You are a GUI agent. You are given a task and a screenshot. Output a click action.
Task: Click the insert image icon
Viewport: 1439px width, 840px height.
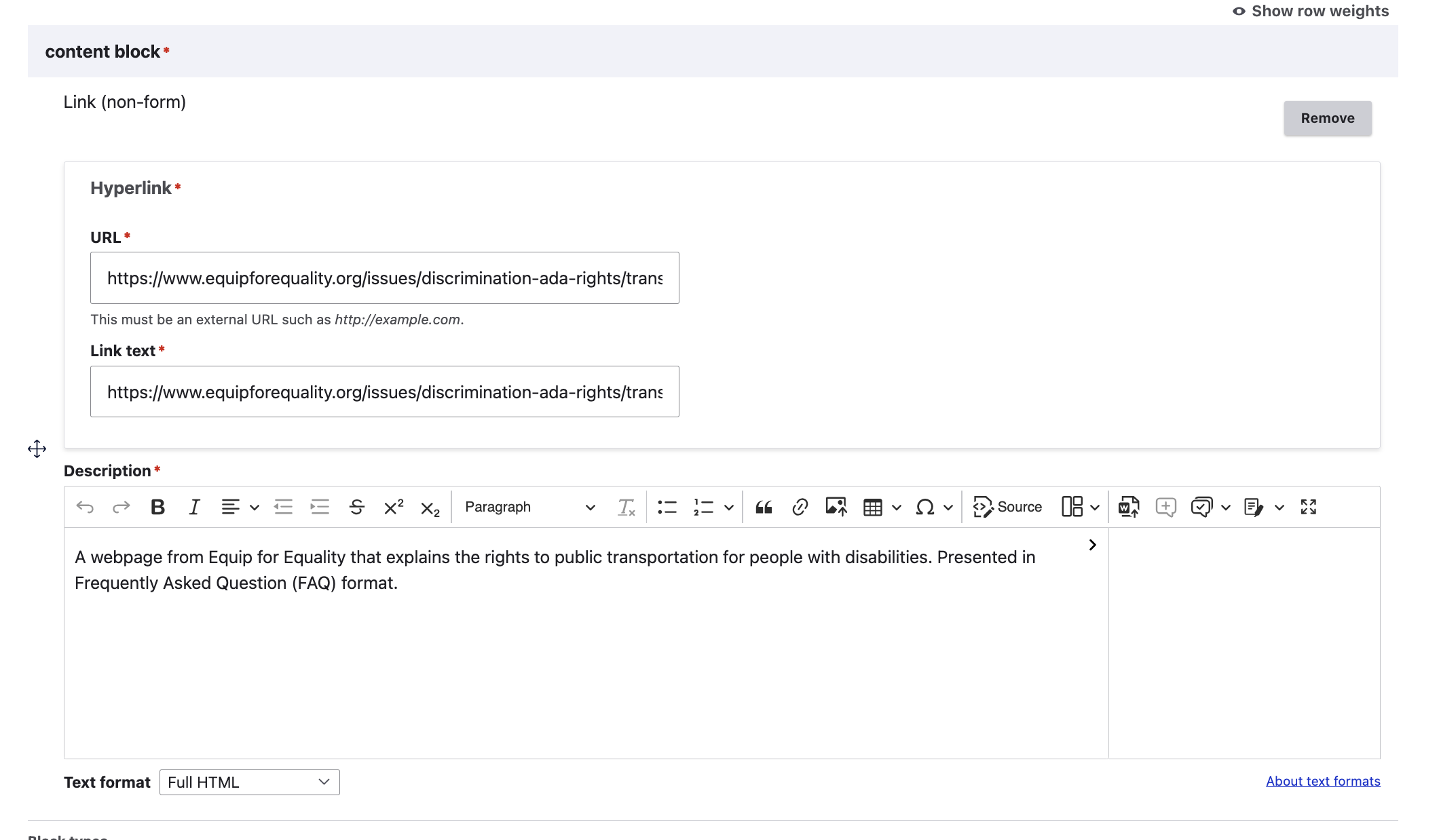coord(836,507)
